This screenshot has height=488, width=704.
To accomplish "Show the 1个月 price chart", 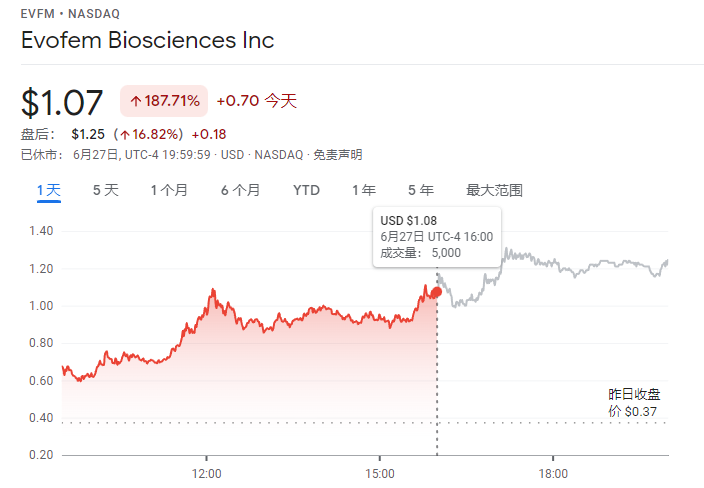I will click(169, 190).
